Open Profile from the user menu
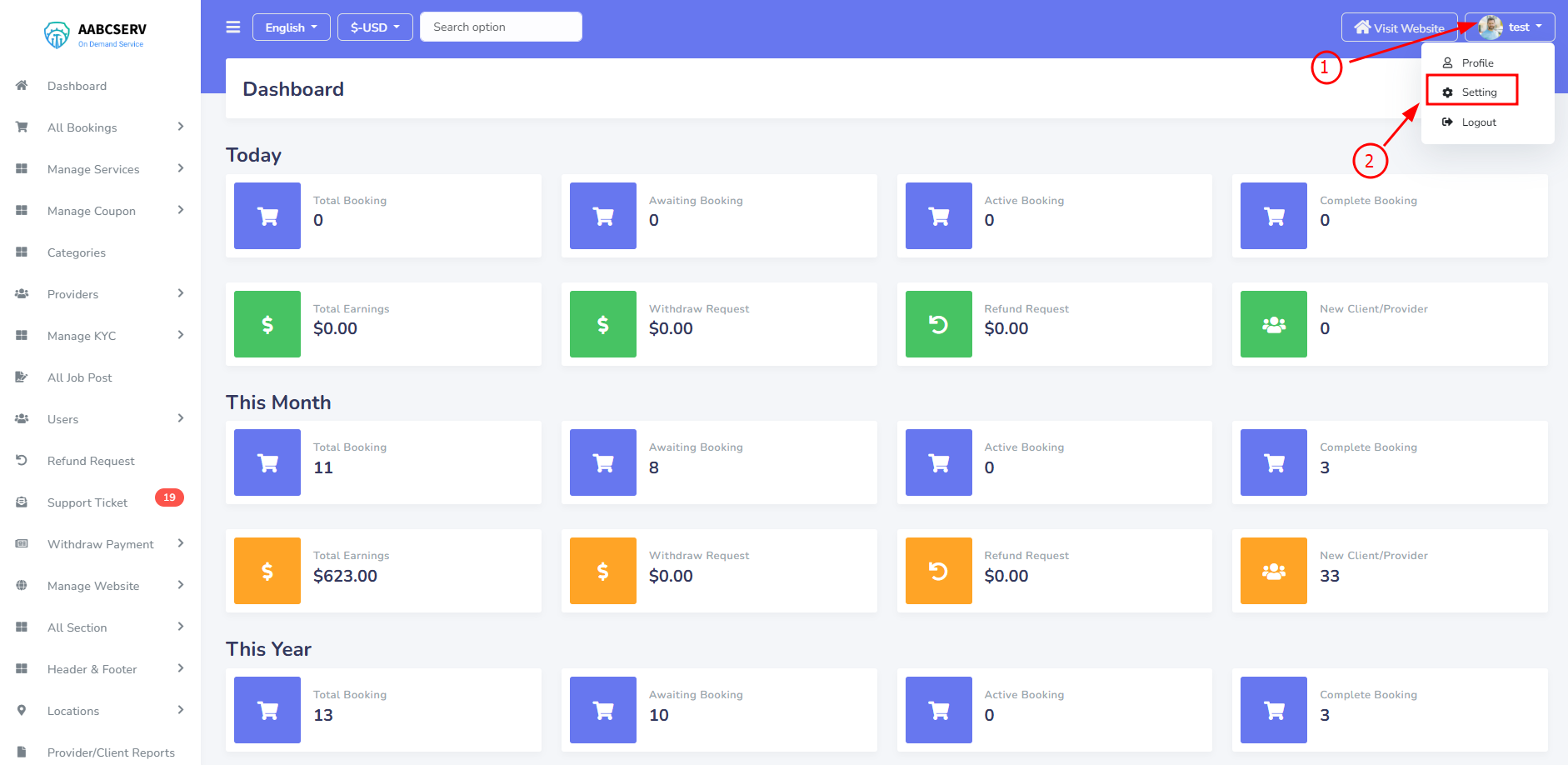The image size is (1568, 765). coord(1477,63)
